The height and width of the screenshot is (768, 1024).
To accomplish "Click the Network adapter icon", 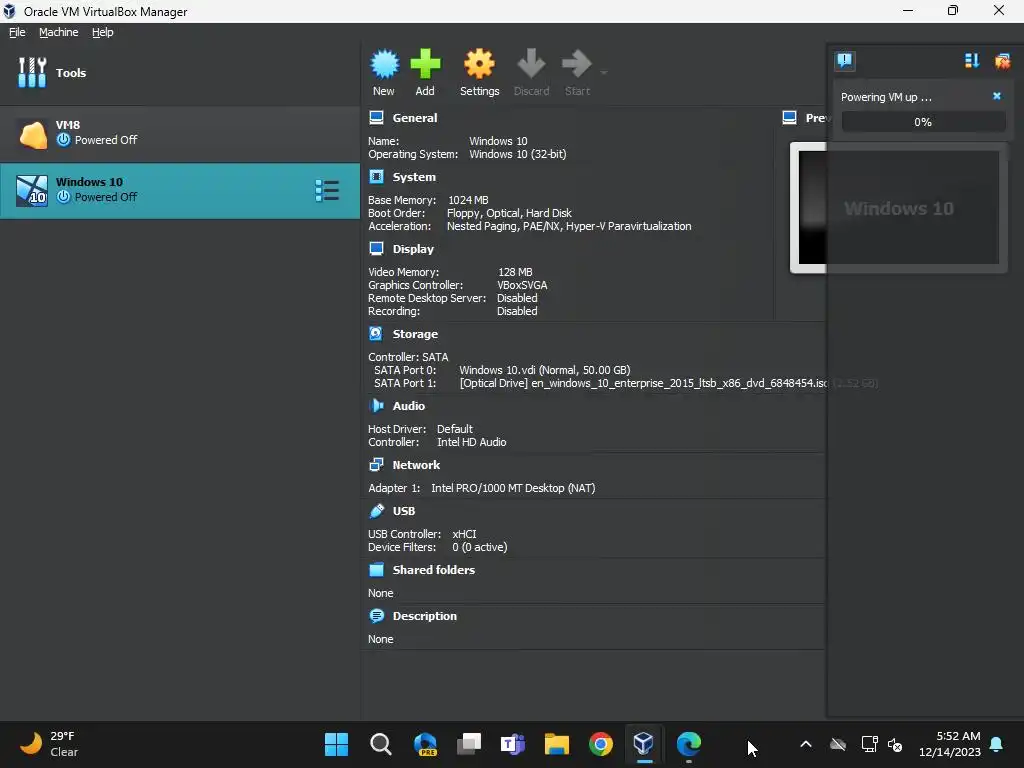I will click(x=376, y=464).
